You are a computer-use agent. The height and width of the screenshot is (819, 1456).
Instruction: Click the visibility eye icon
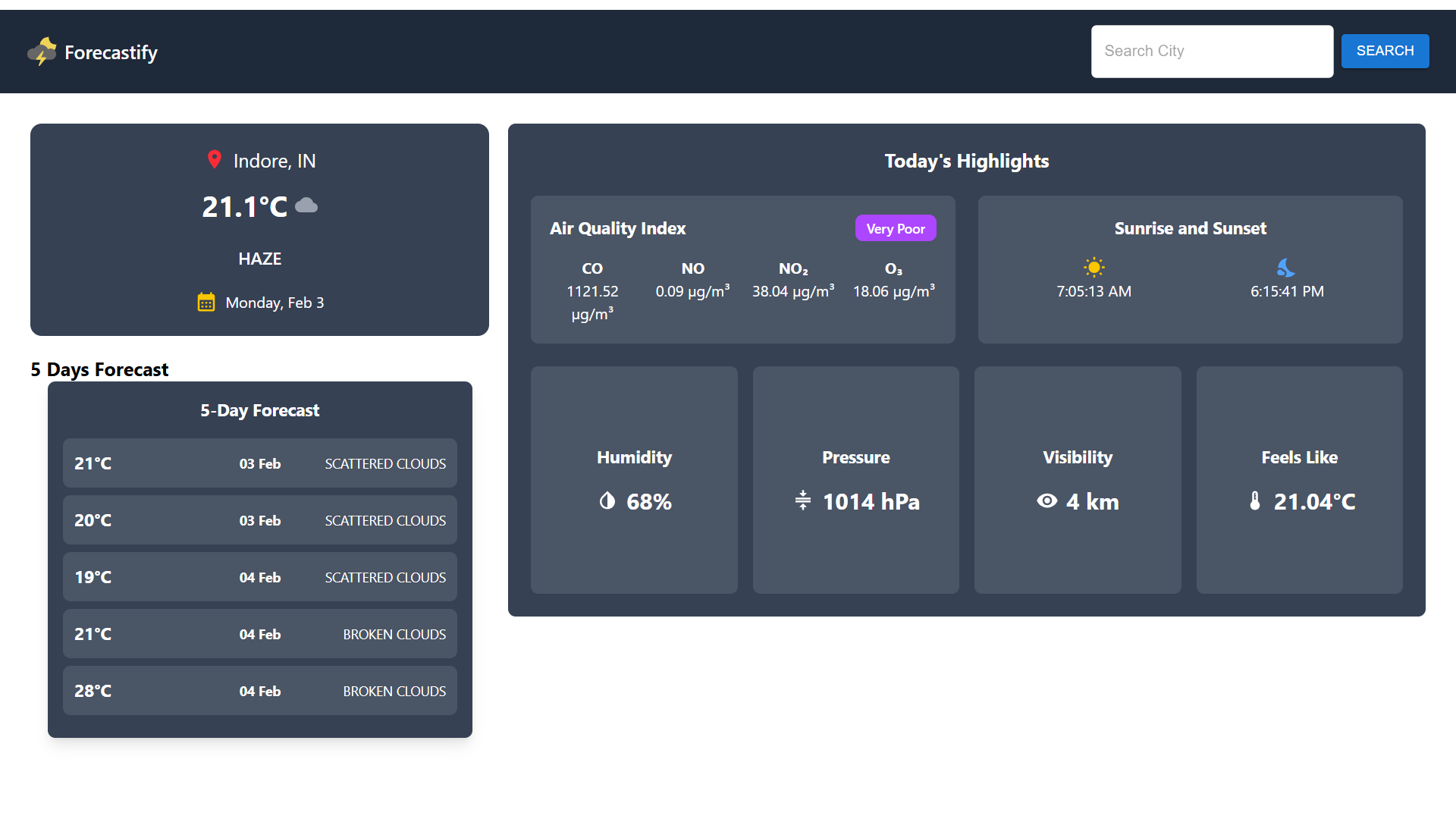1047,500
